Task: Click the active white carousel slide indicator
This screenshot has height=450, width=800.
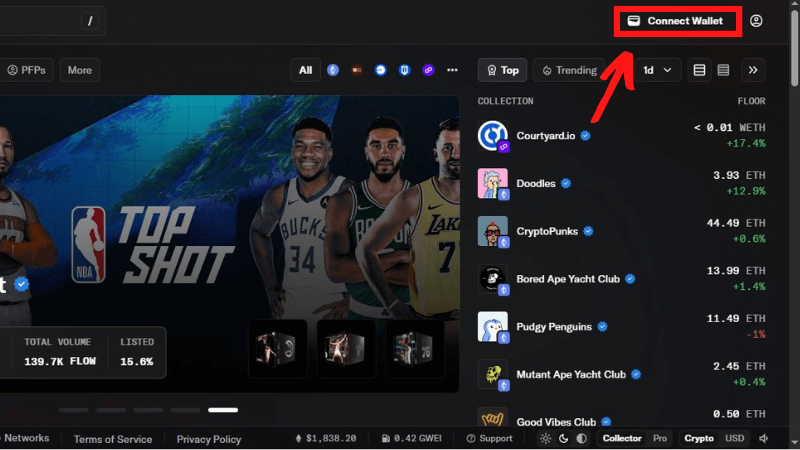Action: coord(223,410)
